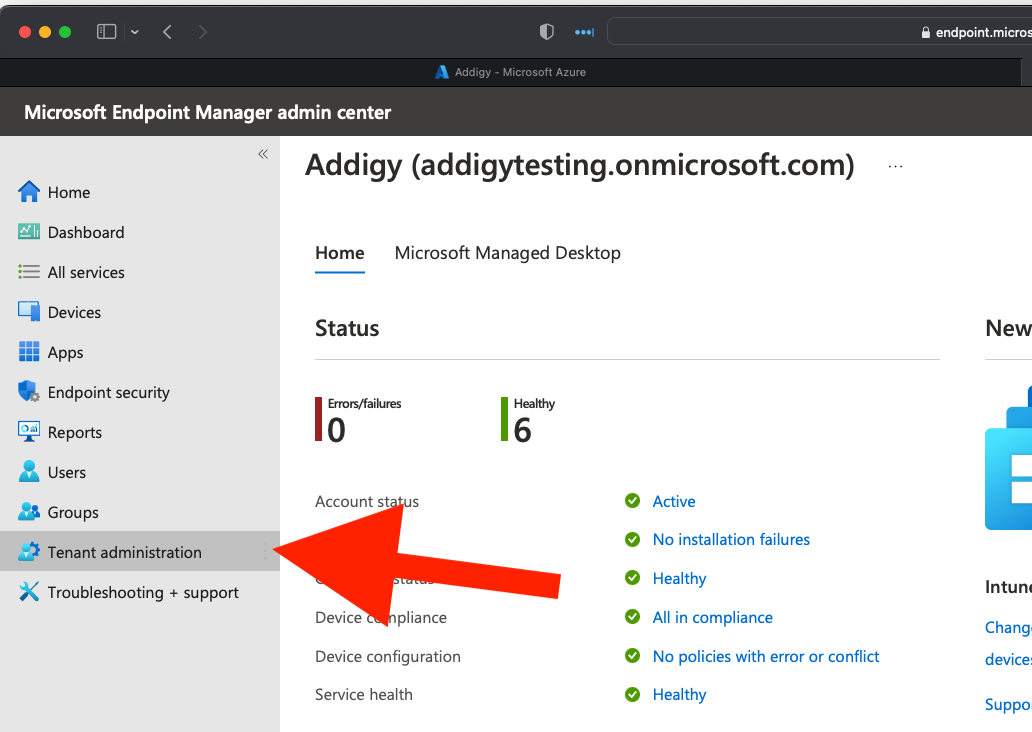The width and height of the screenshot is (1032, 732).
Task: Click the lock icon in the address bar
Action: point(925,32)
